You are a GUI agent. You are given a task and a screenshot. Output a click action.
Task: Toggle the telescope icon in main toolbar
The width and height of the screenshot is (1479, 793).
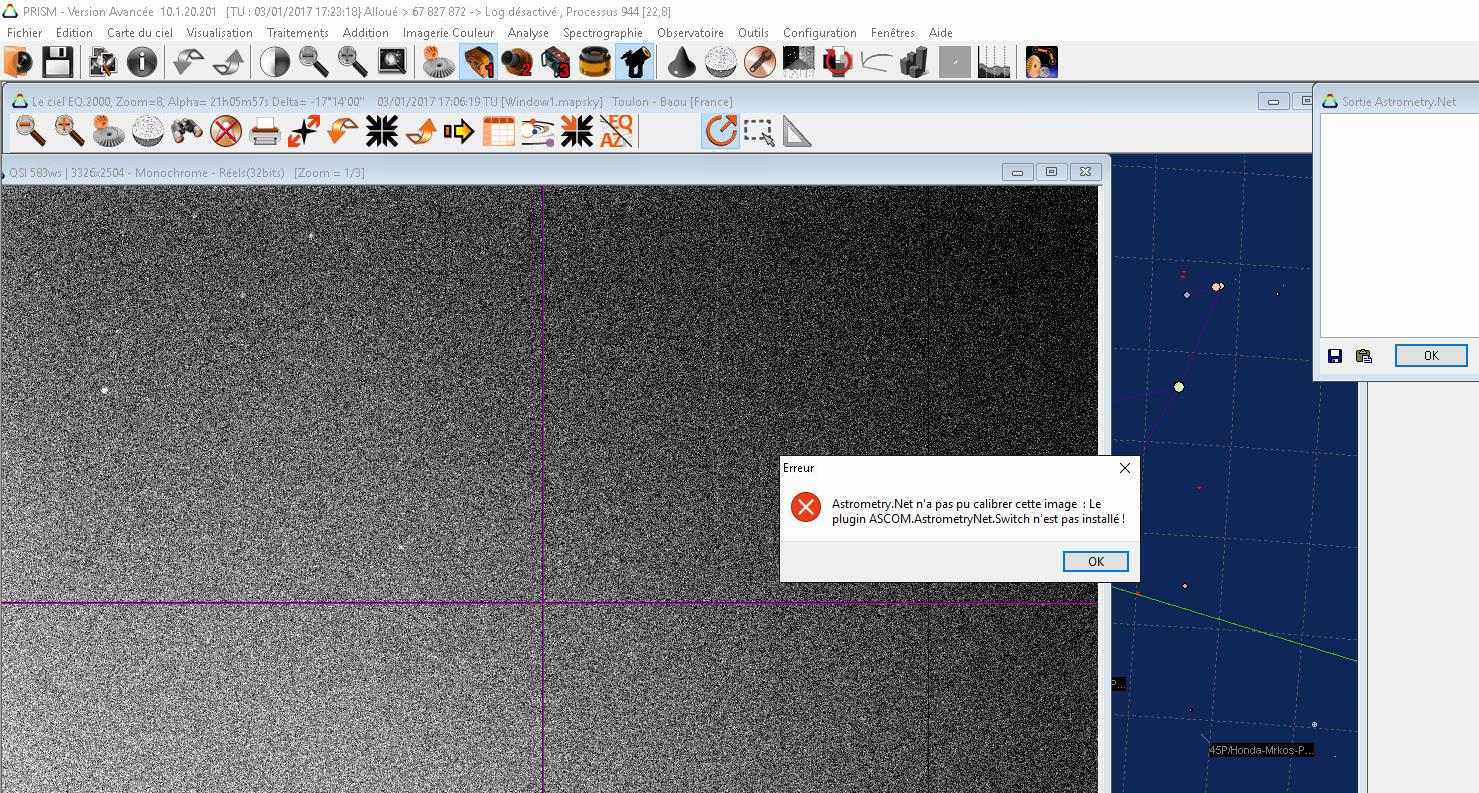point(634,63)
